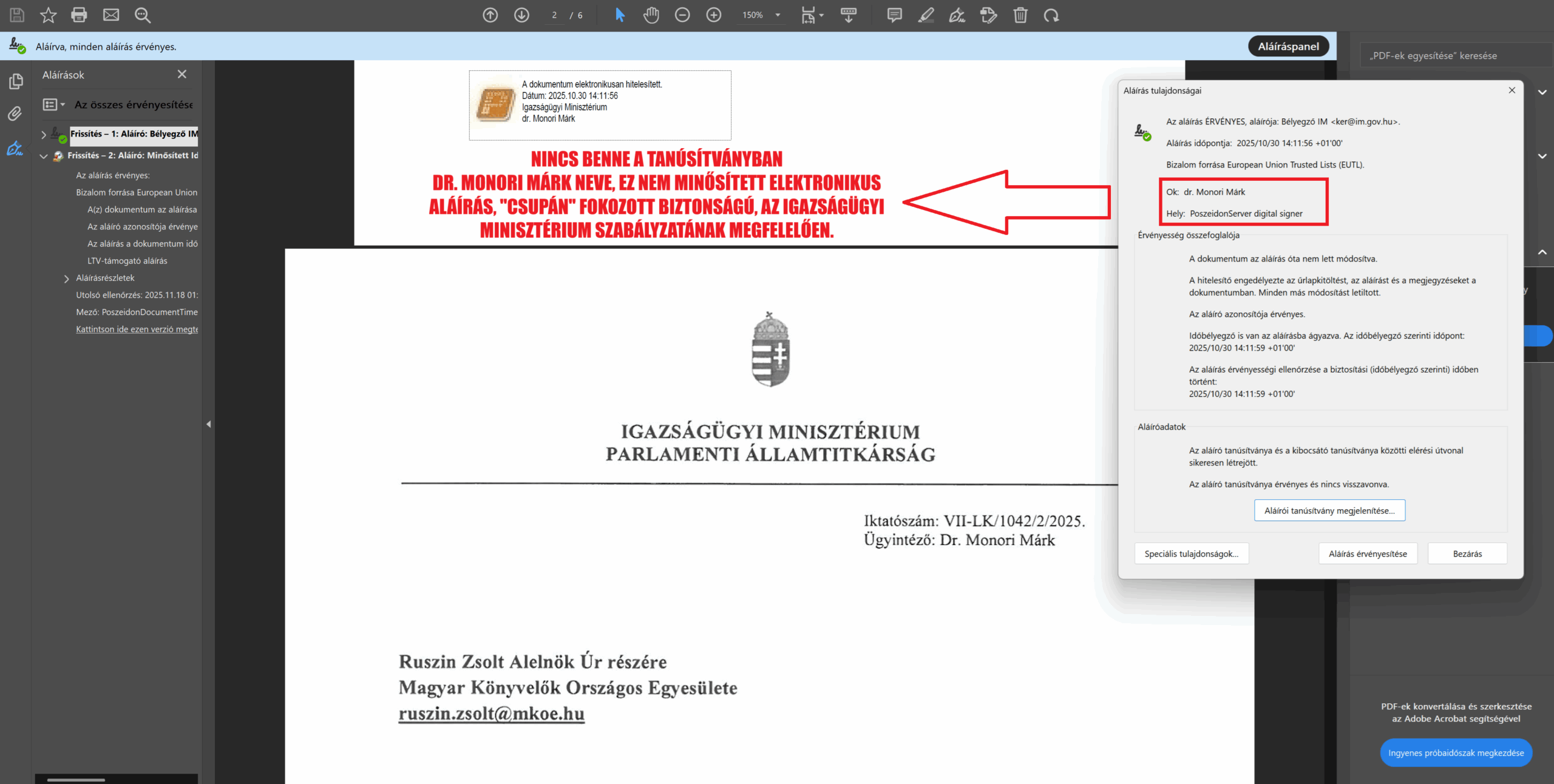1554x784 pixels.
Task: Open the add comment tool
Action: click(x=894, y=15)
